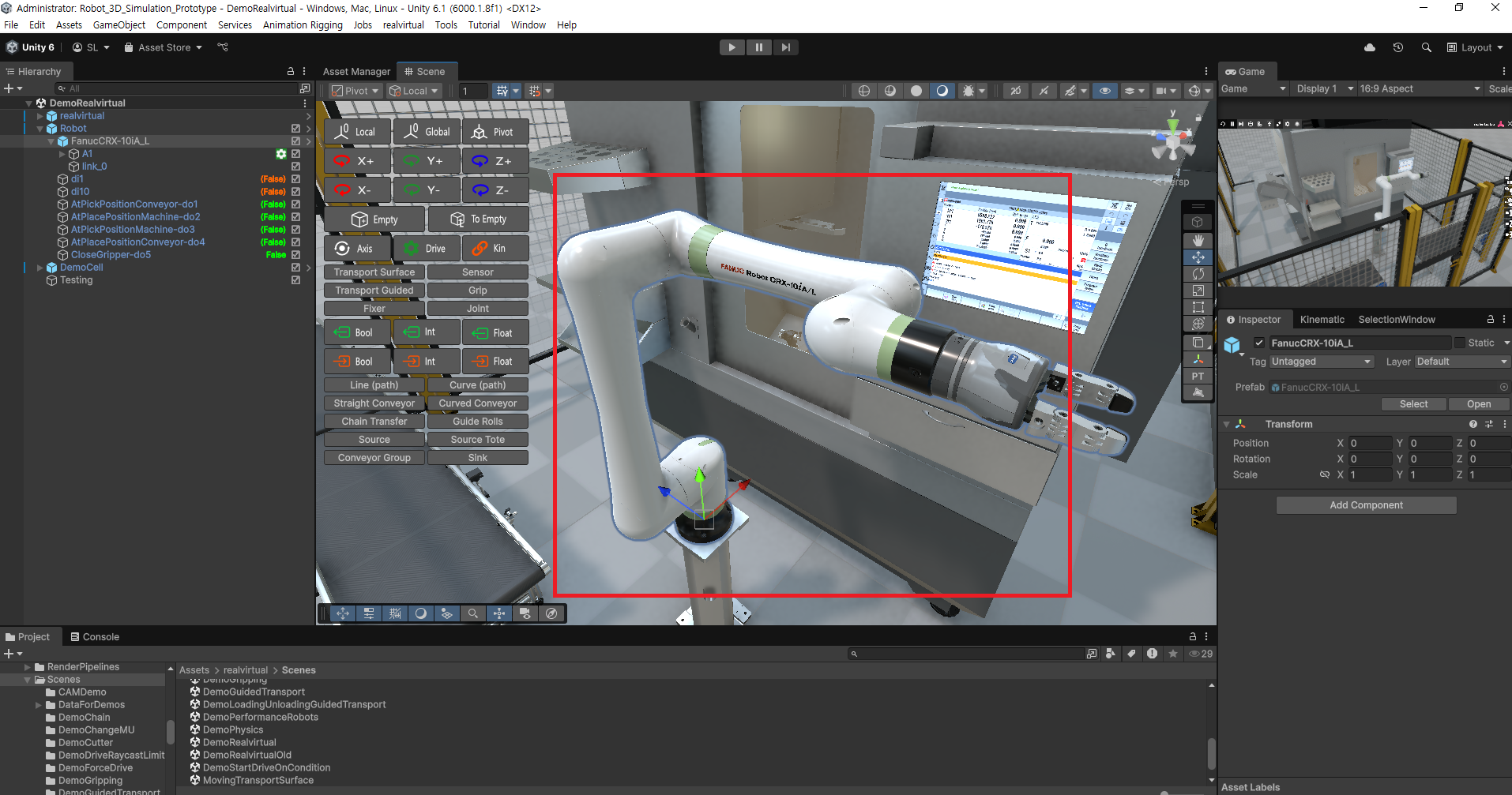Select the Rotate tool in scene tools
Screen dimensions: 1512x795
tap(1198, 274)
